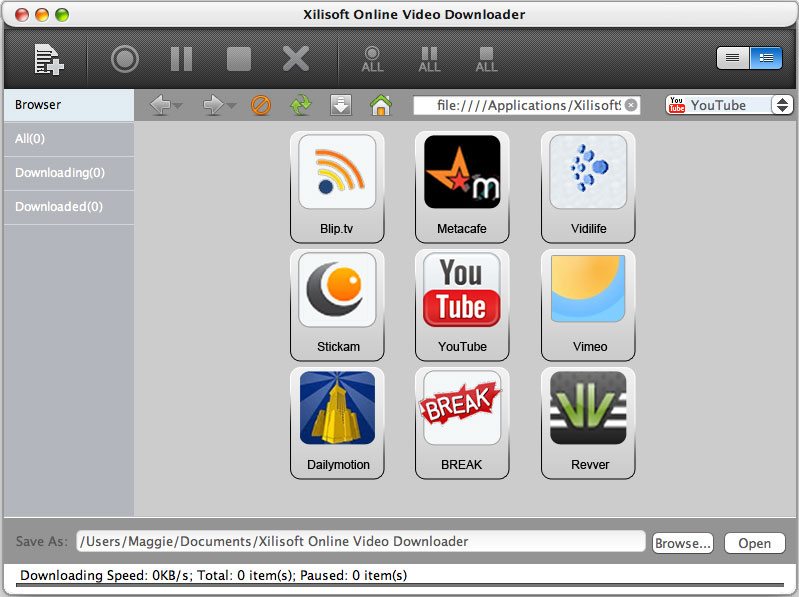
Task: Switch to simple list view toggle
Action: coord(733,58)
